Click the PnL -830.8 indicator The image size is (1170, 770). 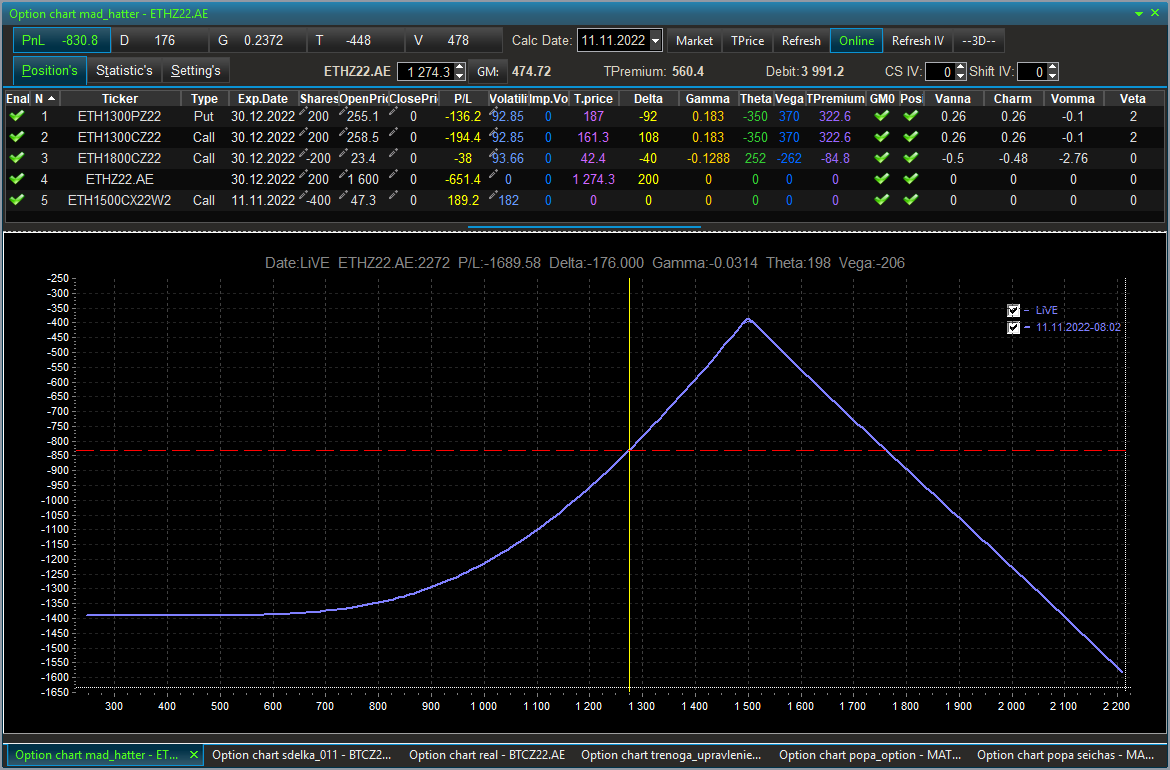(x=61, y=40)
